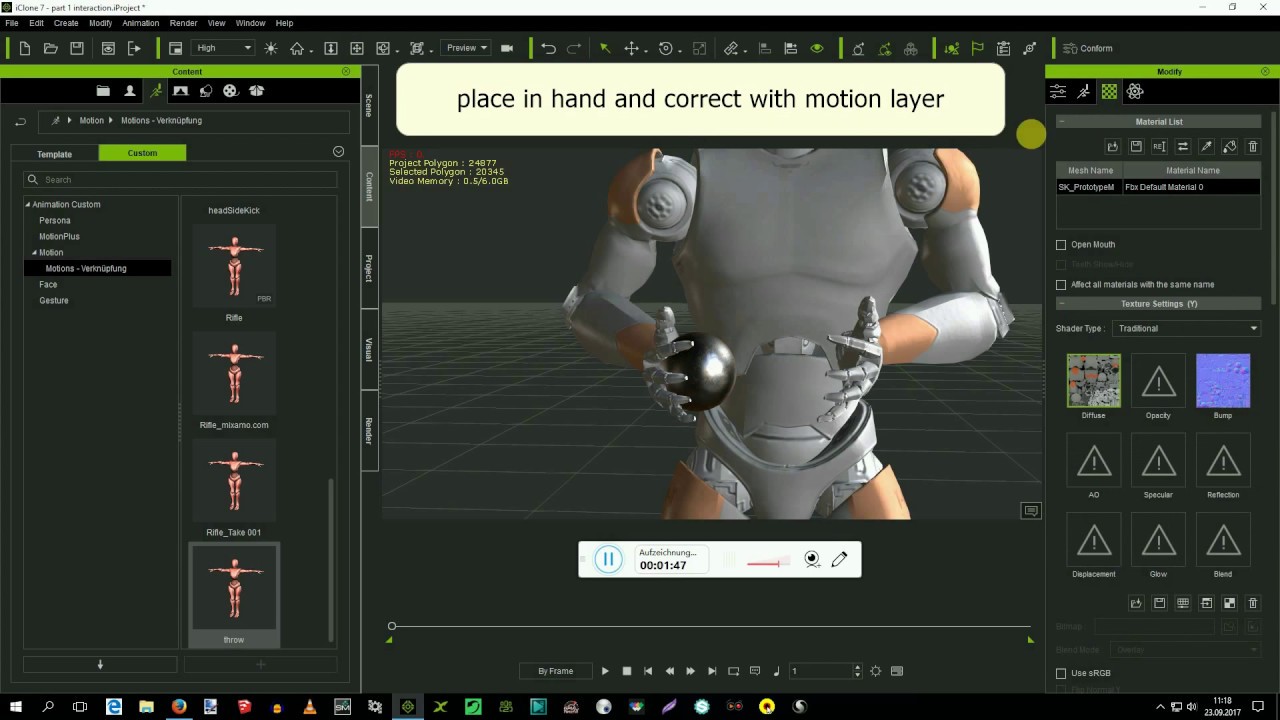This screenshot has width=1280, height=720.
Task: Open the File menu
Action: click(x=12, y=23)
